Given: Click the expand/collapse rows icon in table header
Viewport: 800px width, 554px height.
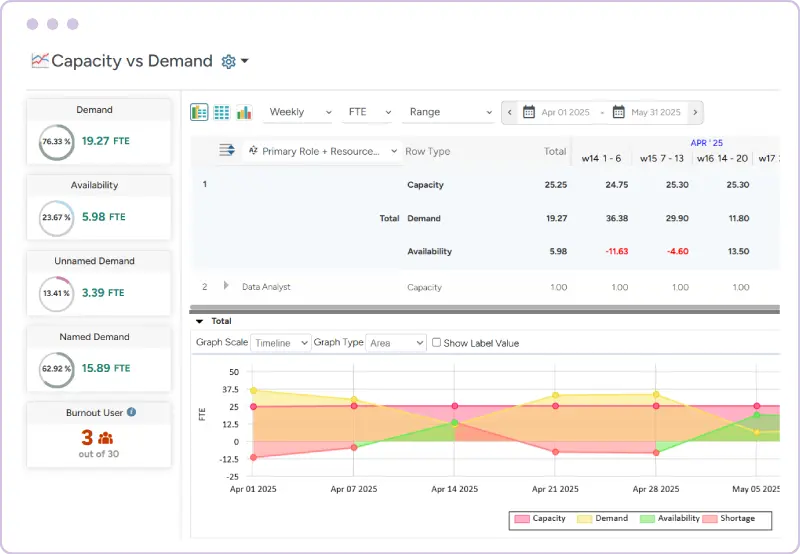Looking at the screenshot, I should tap(227, 150).
